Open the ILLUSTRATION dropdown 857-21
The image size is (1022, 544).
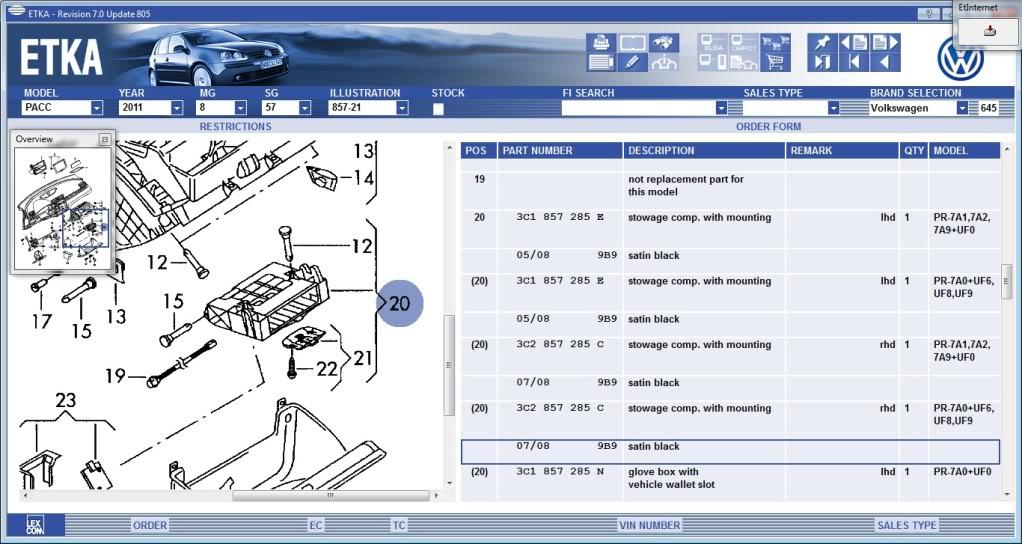pyautogui.click(x=402, y=108)
